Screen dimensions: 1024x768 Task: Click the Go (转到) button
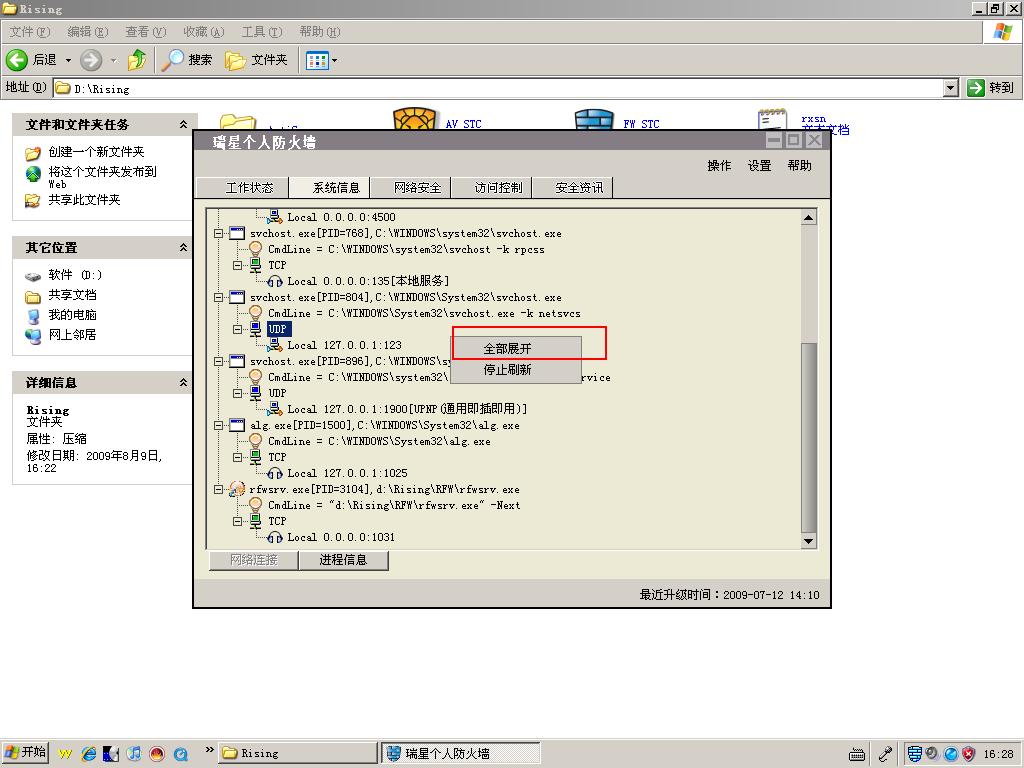(x=991, y=88)
